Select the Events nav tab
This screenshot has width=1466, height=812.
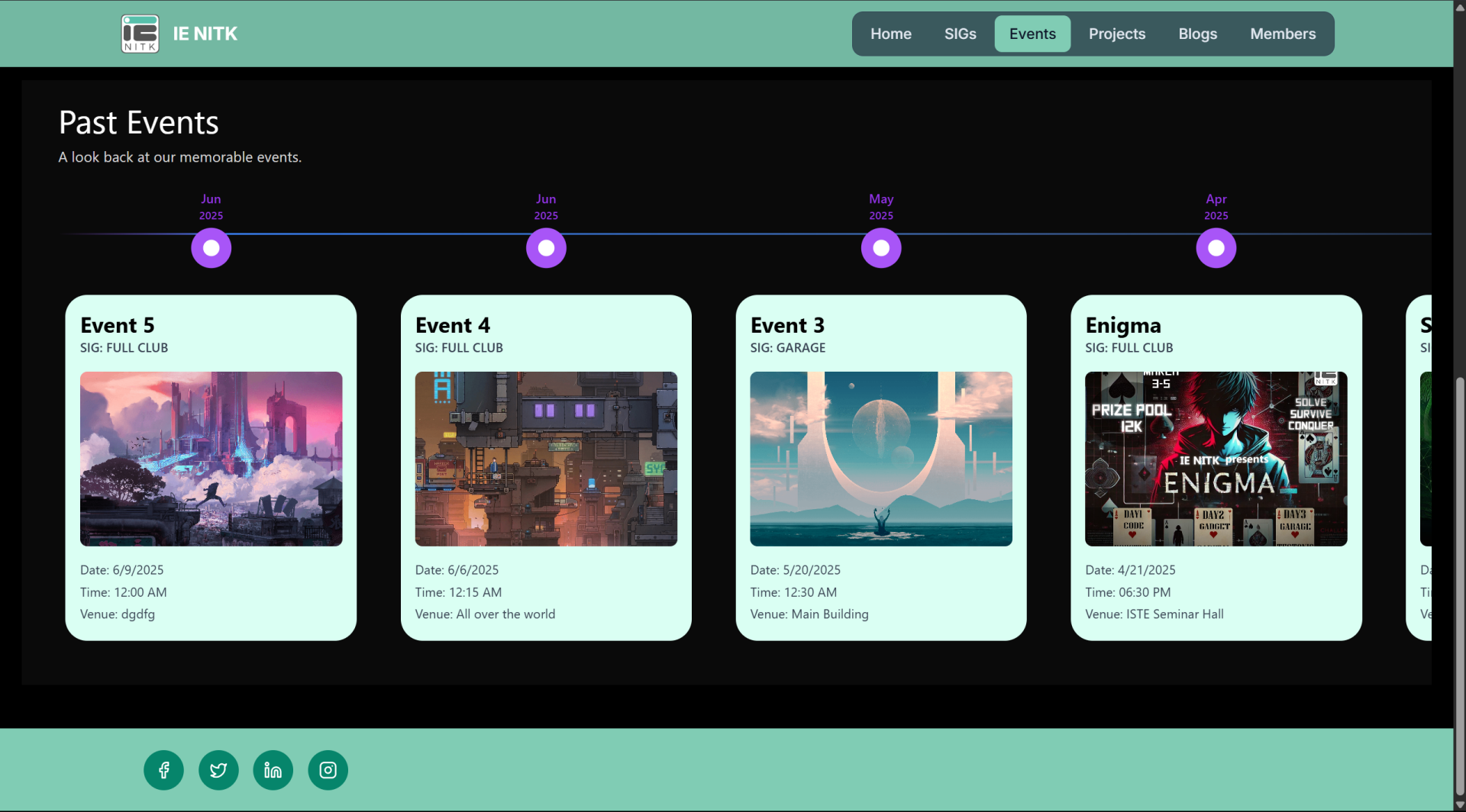click(1032, 34)
